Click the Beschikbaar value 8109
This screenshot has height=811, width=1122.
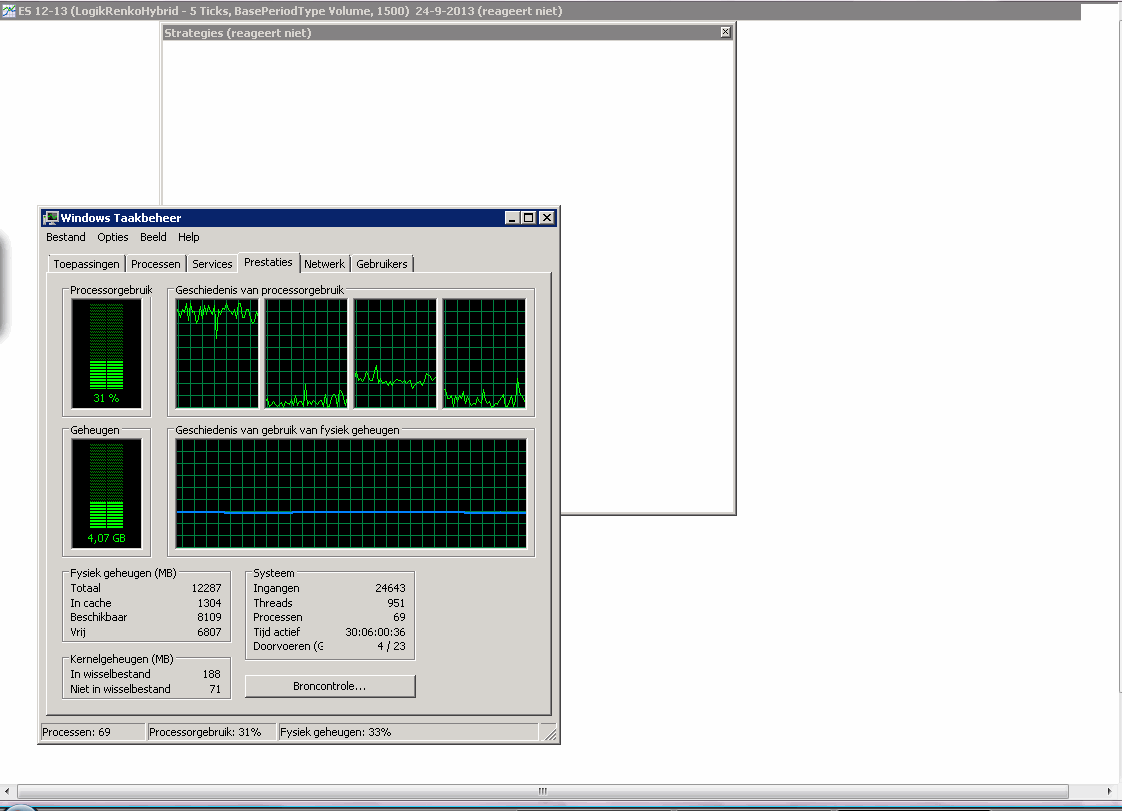[x=209, y=617]
